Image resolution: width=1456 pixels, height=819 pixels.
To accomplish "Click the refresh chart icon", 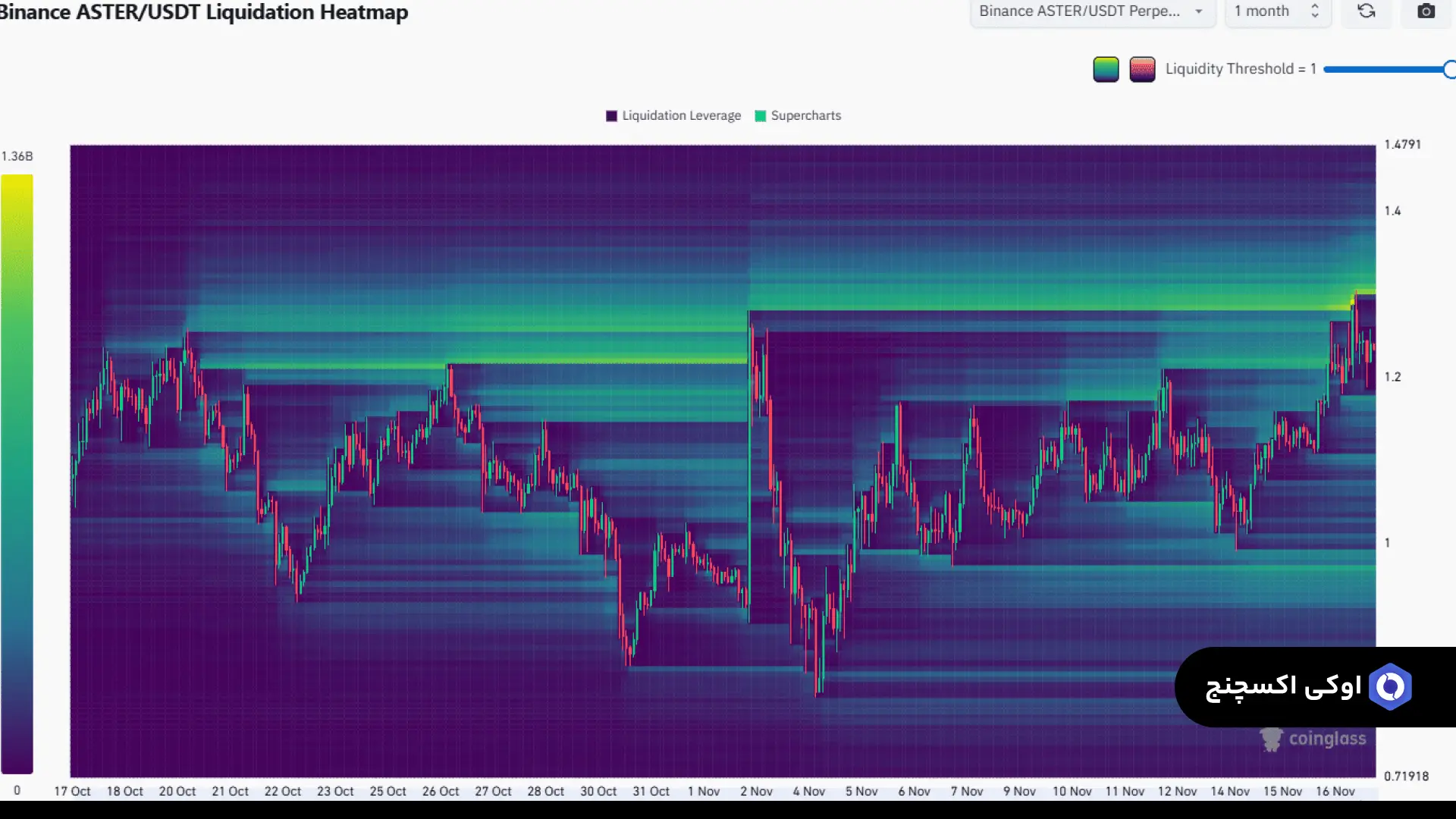I will pyautogui.click(x=1366, y=11).
